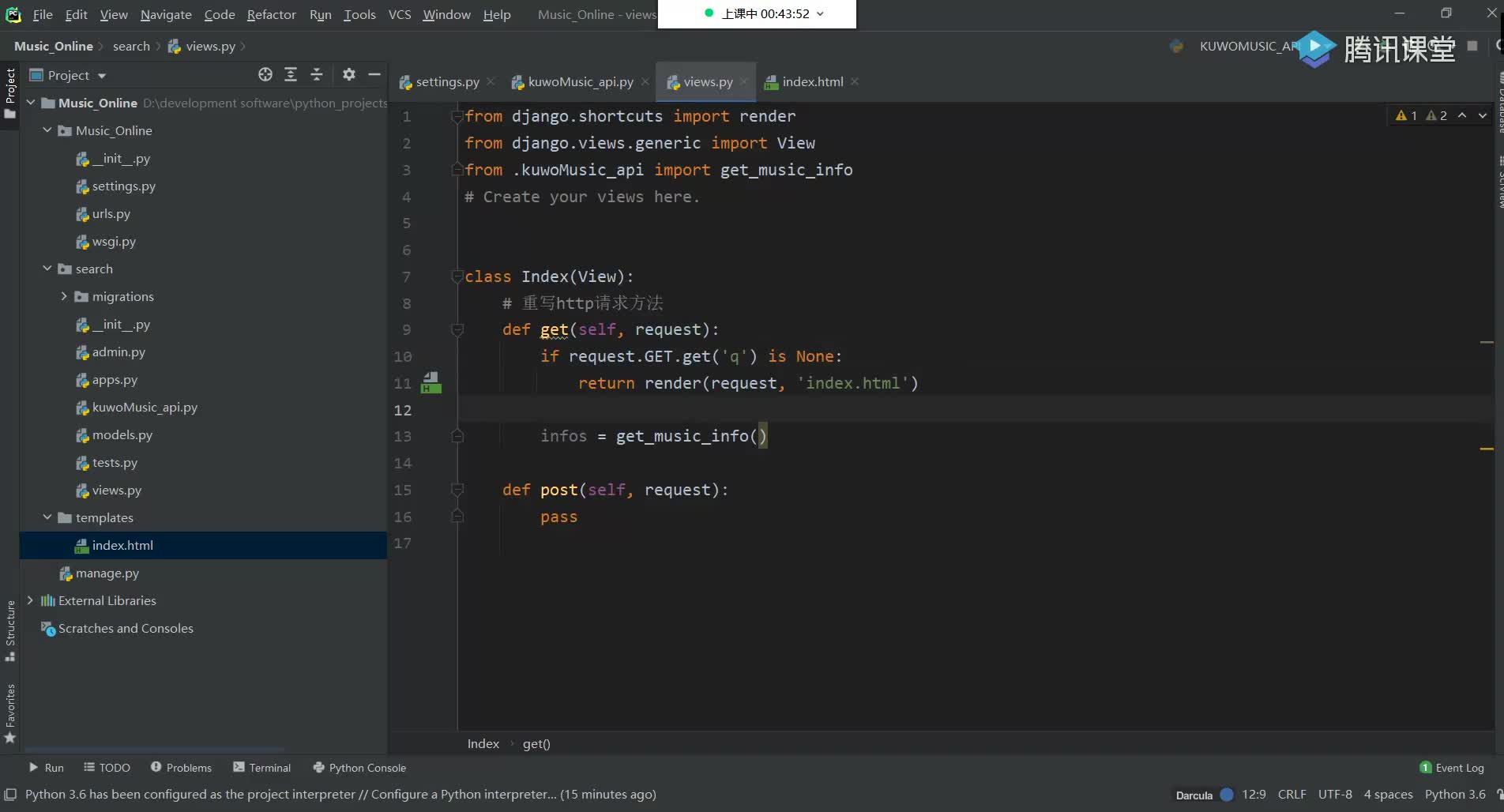The width and height of the screenshot is (1504, 812).
Task: Go to previous highlighted error arrow
Action: tap(1462, 115)
